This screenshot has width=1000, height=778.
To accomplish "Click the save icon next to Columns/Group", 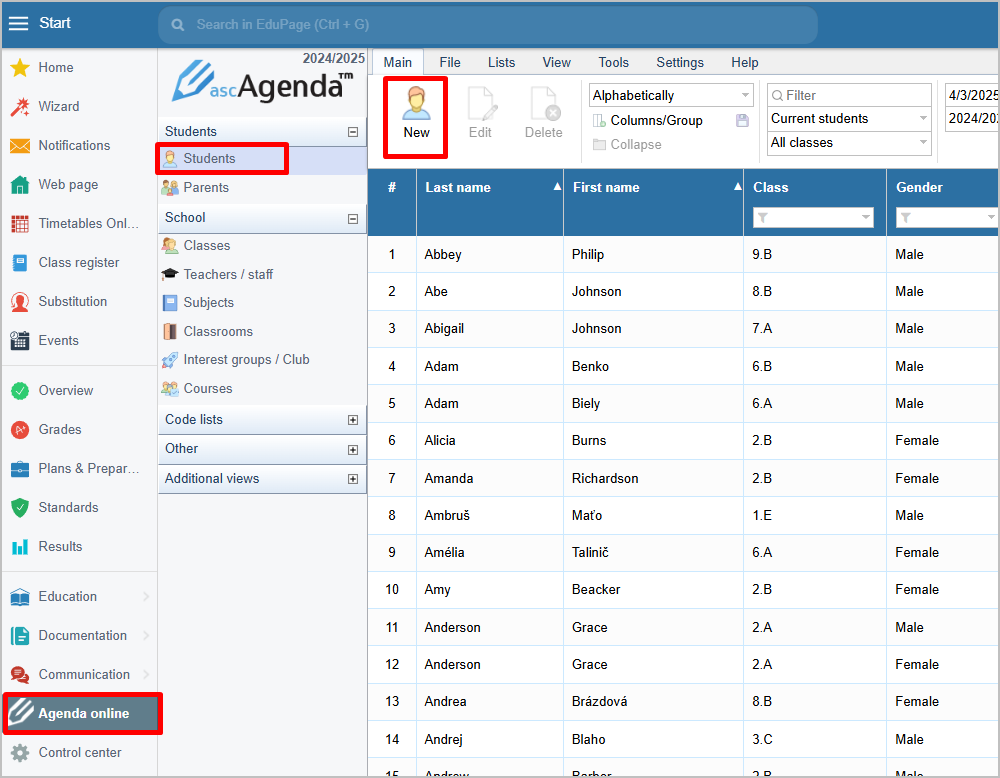I will 742,120.
